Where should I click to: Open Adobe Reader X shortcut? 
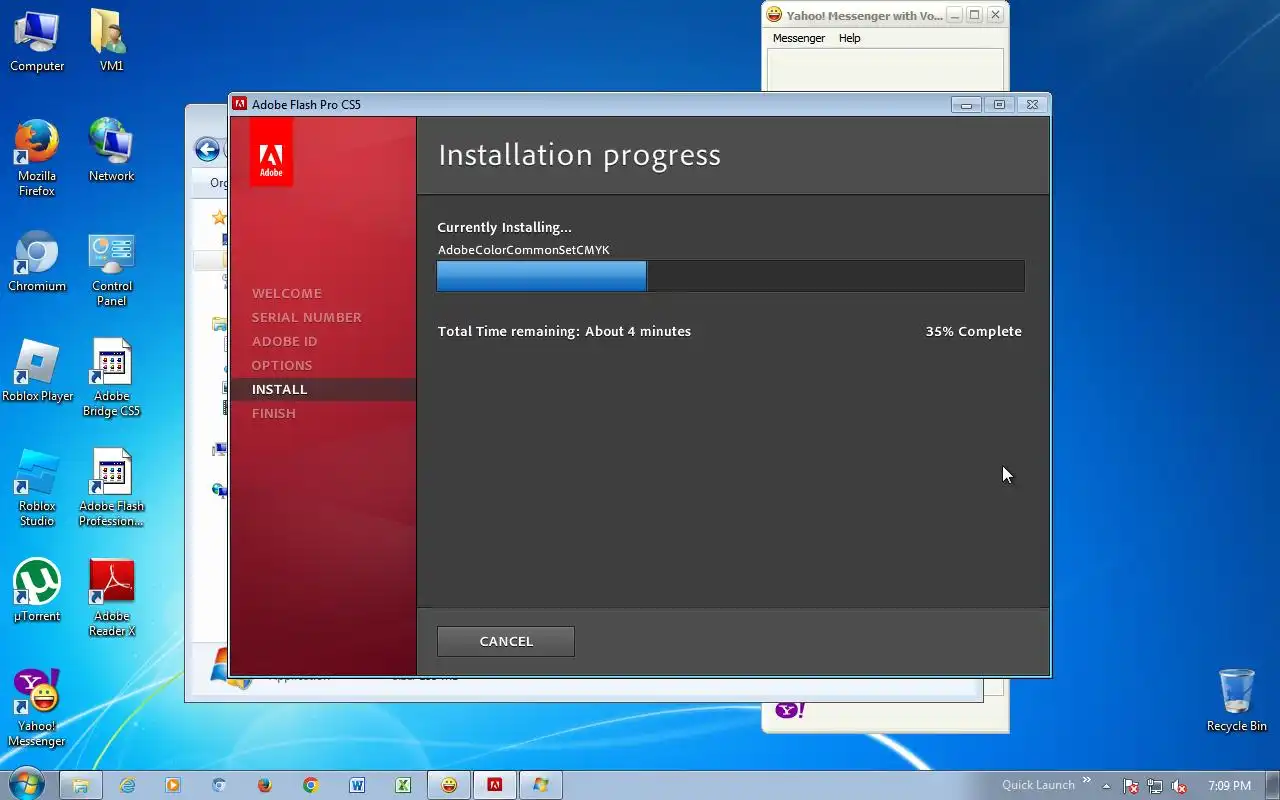tap(111, 598)
